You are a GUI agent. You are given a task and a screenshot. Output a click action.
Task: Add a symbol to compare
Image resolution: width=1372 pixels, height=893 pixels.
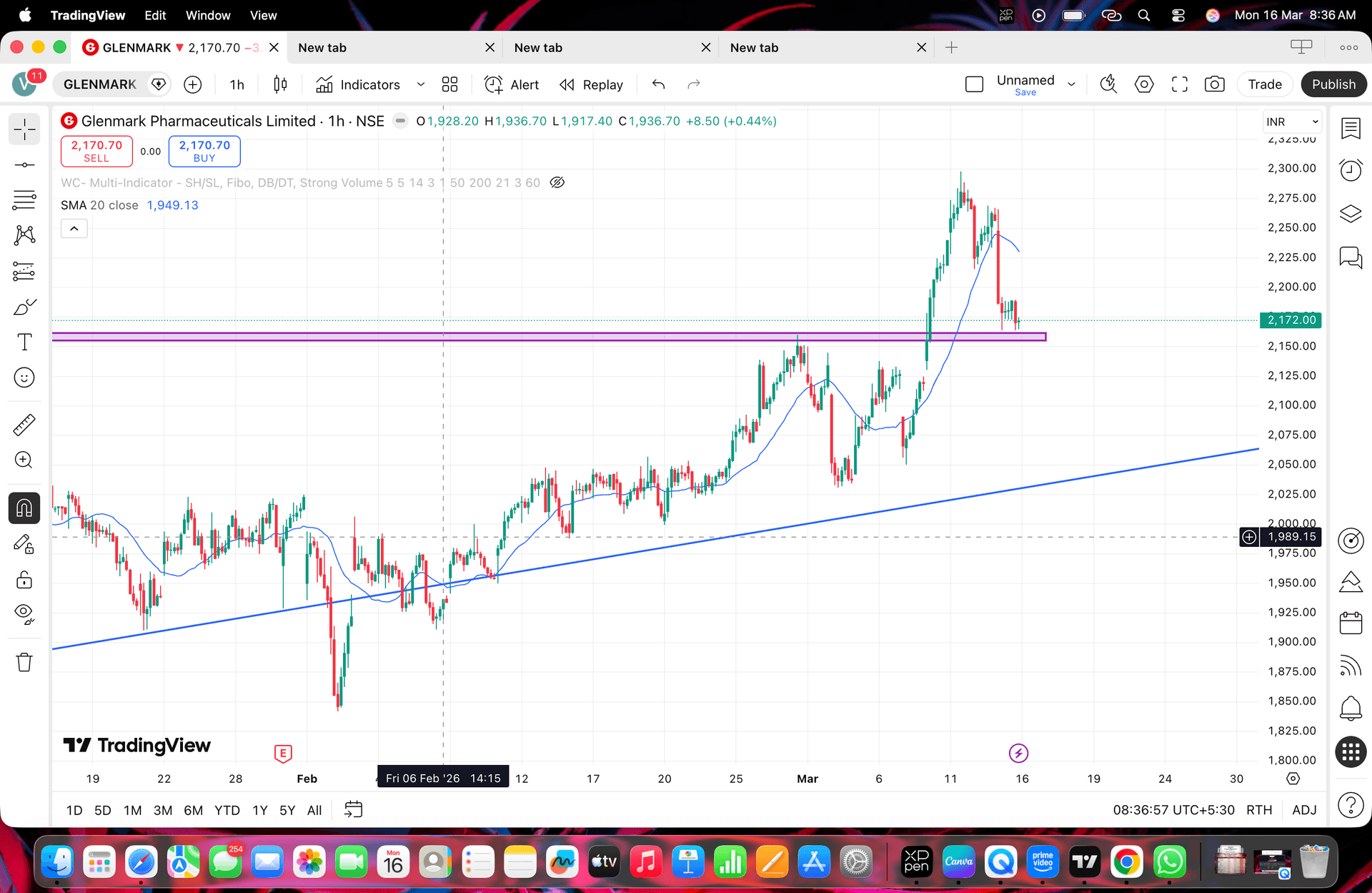pyautogui.click(x=193, y=84)
